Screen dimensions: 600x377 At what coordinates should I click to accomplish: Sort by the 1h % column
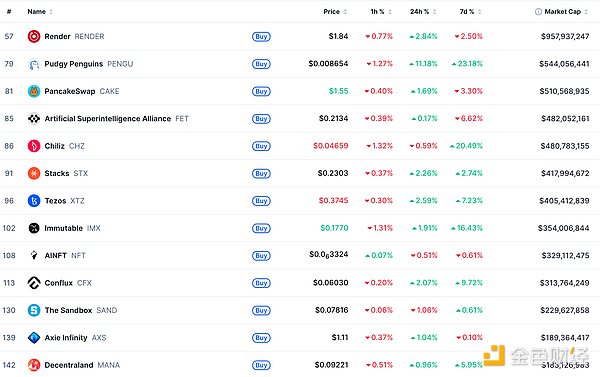(x=381, y=11)
